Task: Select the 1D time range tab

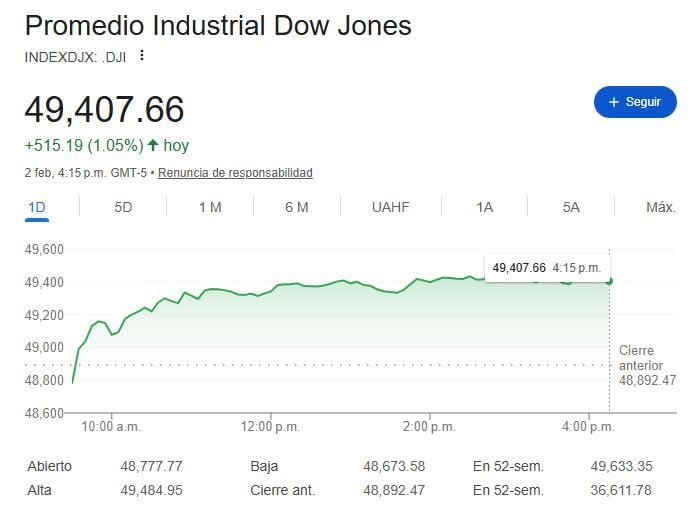Action: tap(37, 207)
